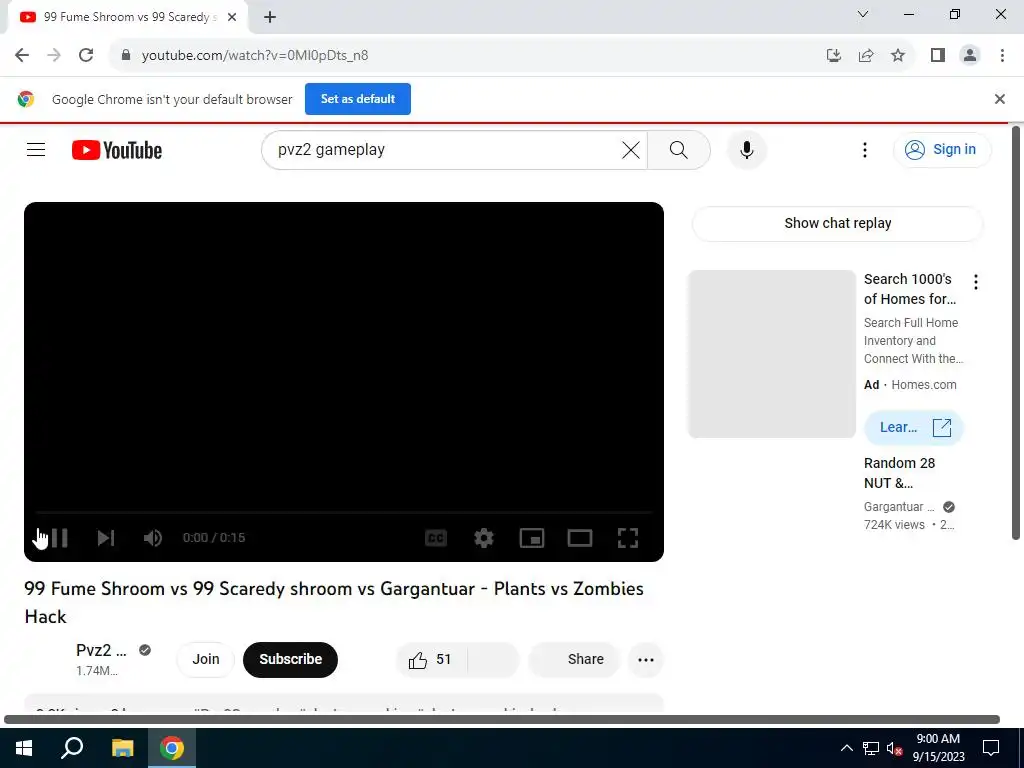The image size is (1024, 768).
Task: Start voice search with microphone
Action: (x=746, y=150)
